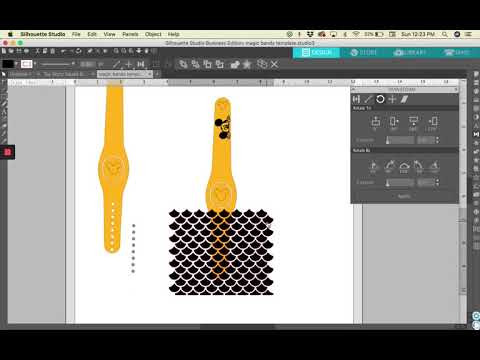This screenshot has height=360, width=480.
Task: Open Spotlight search in menu bar
Action: 445,34
